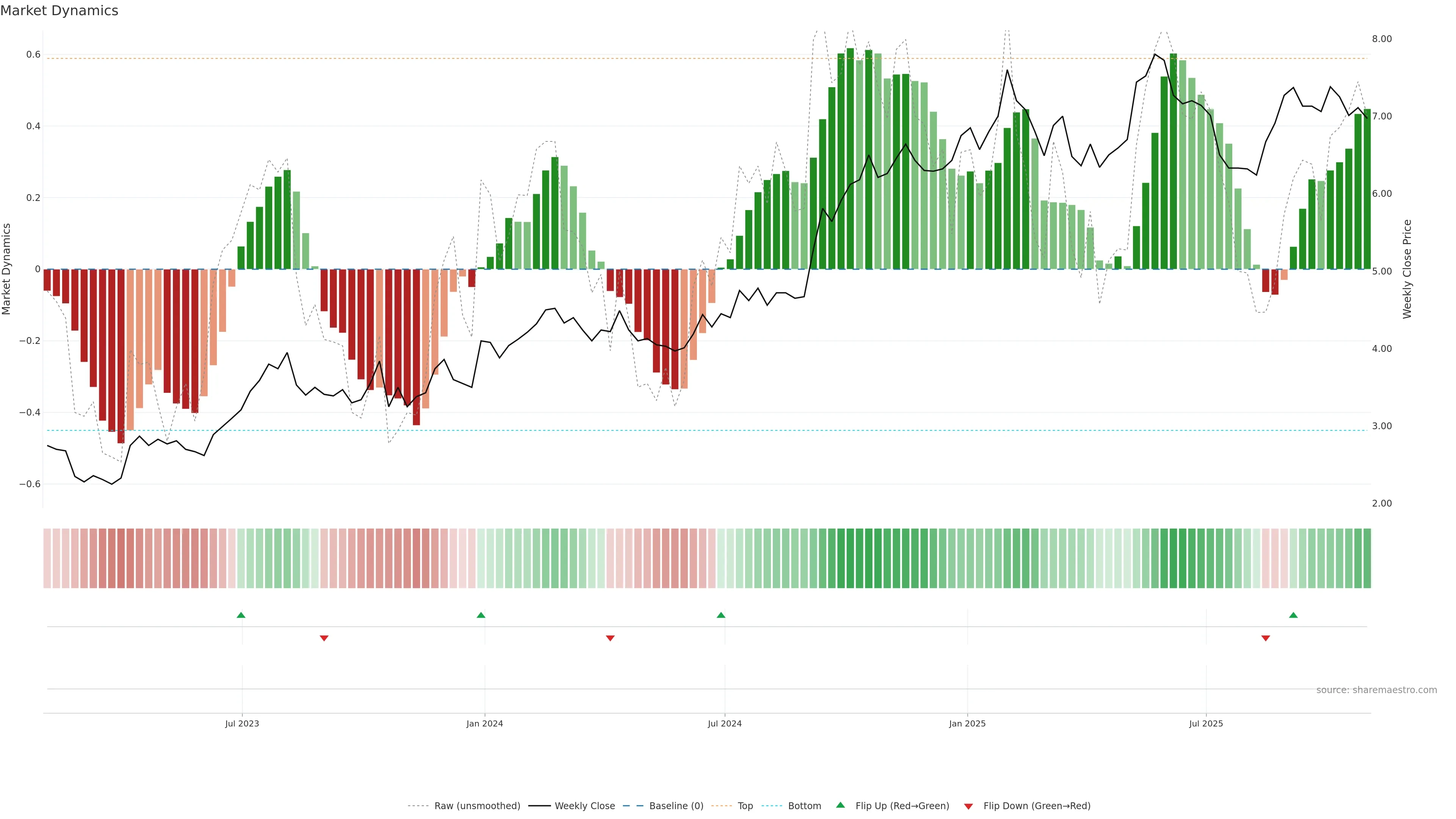
Task: Click the Jan 2025 axis label
Action: (x=967, y=723)
